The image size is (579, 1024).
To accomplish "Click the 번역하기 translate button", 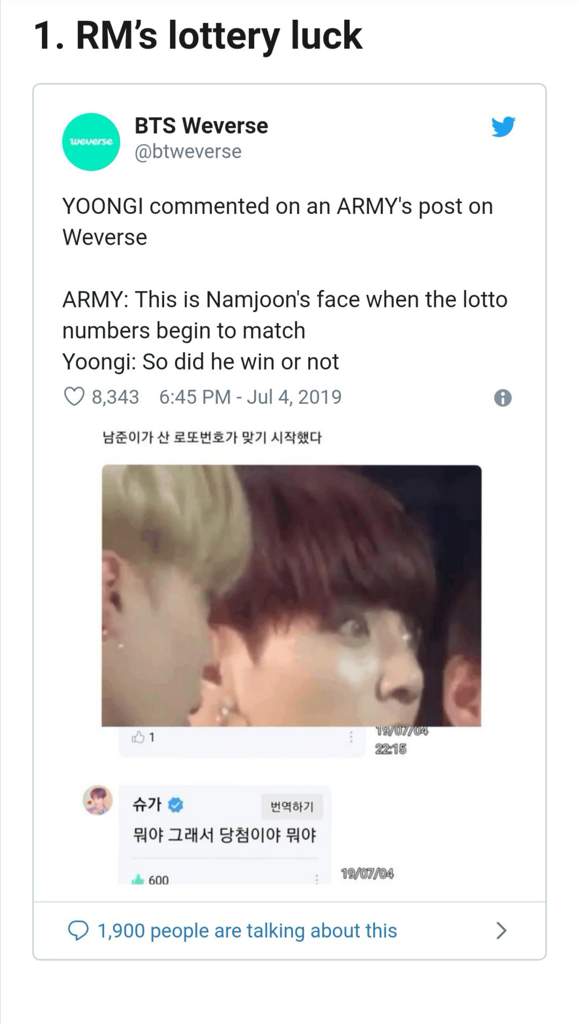I will pos(292,807).
